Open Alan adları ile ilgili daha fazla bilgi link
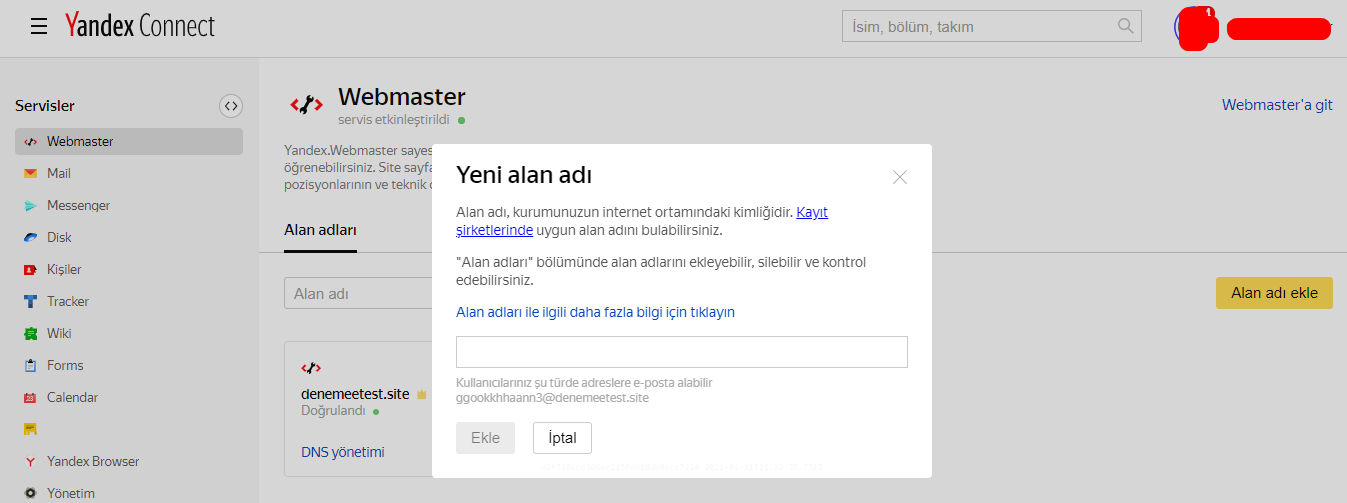The image size is (1347, 503). (x=595, y=312)
